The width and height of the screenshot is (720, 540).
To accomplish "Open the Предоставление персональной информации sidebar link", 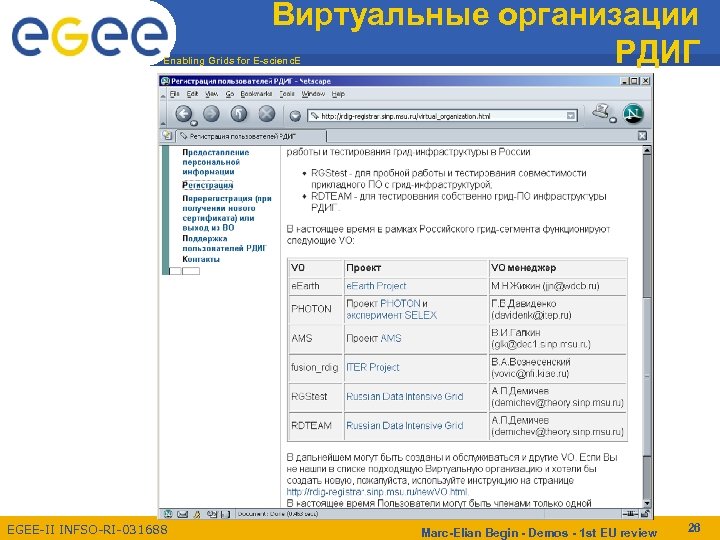I will [216, 162].
